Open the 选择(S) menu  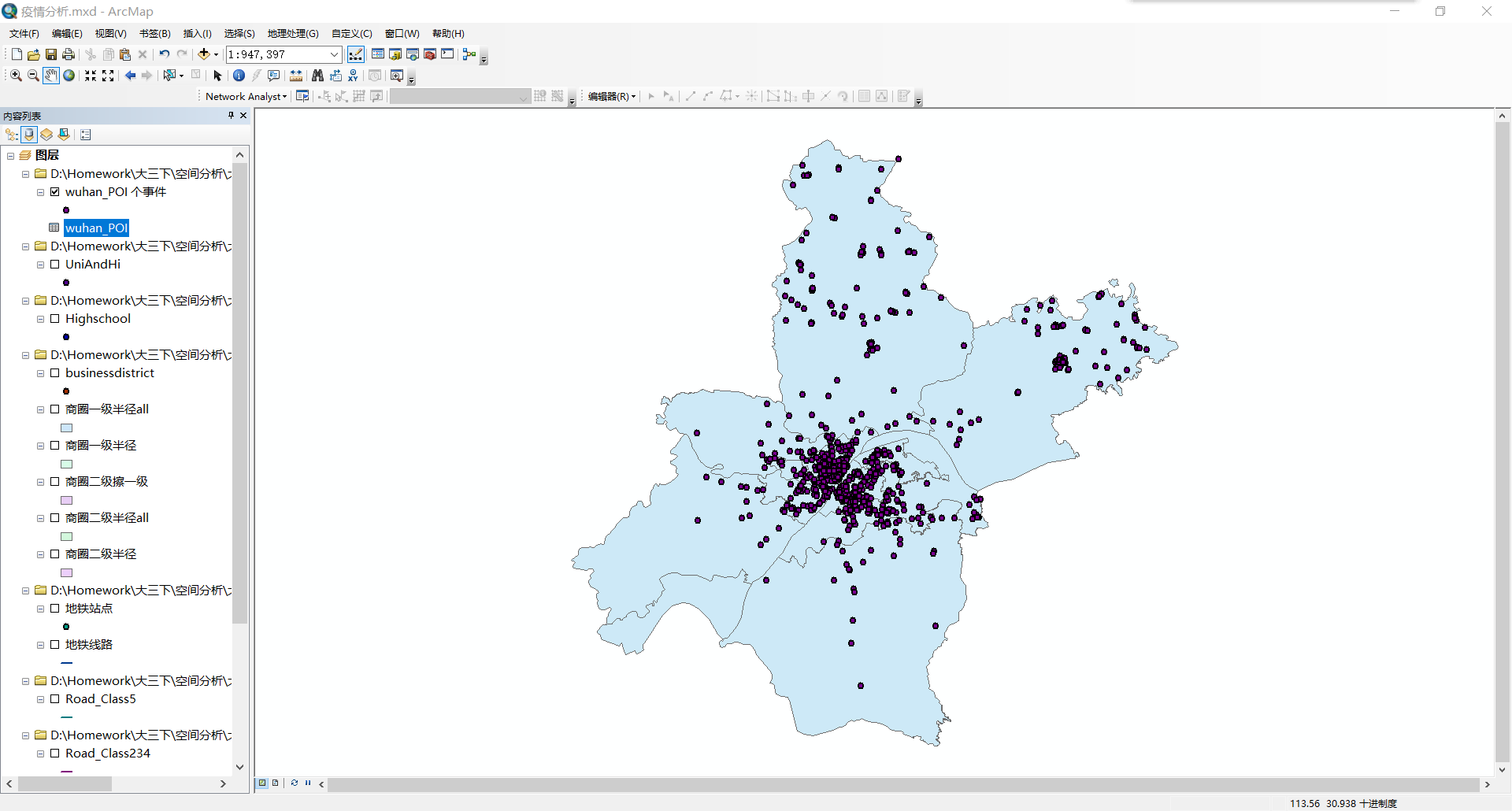[x=239, y=33]
